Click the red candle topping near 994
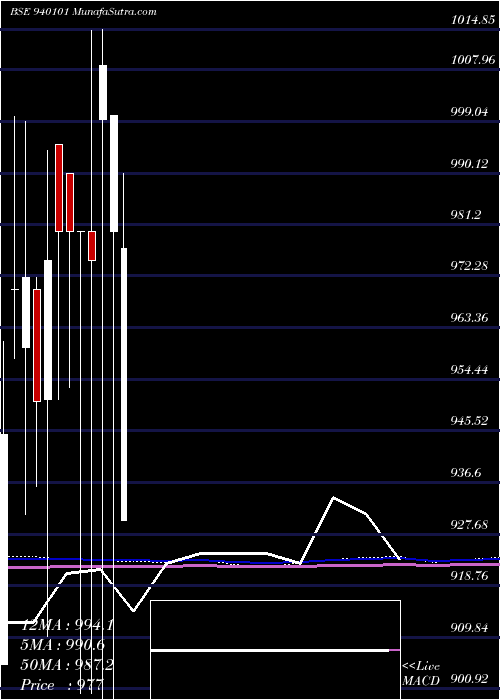 pyautogui.click(x=59, y=188)
